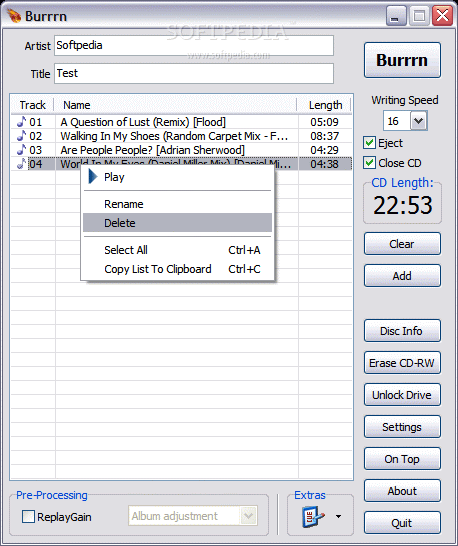The height and width of the screenshot is (546, 458).
Task: Close the Burrrn window
Action: 442,16
